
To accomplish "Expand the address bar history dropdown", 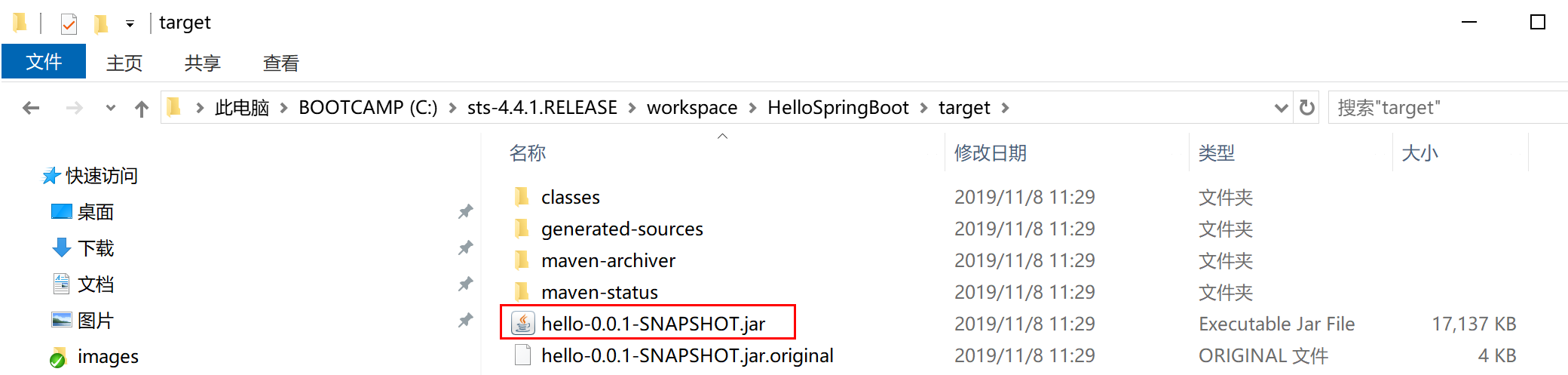I will coord(1280,108).
